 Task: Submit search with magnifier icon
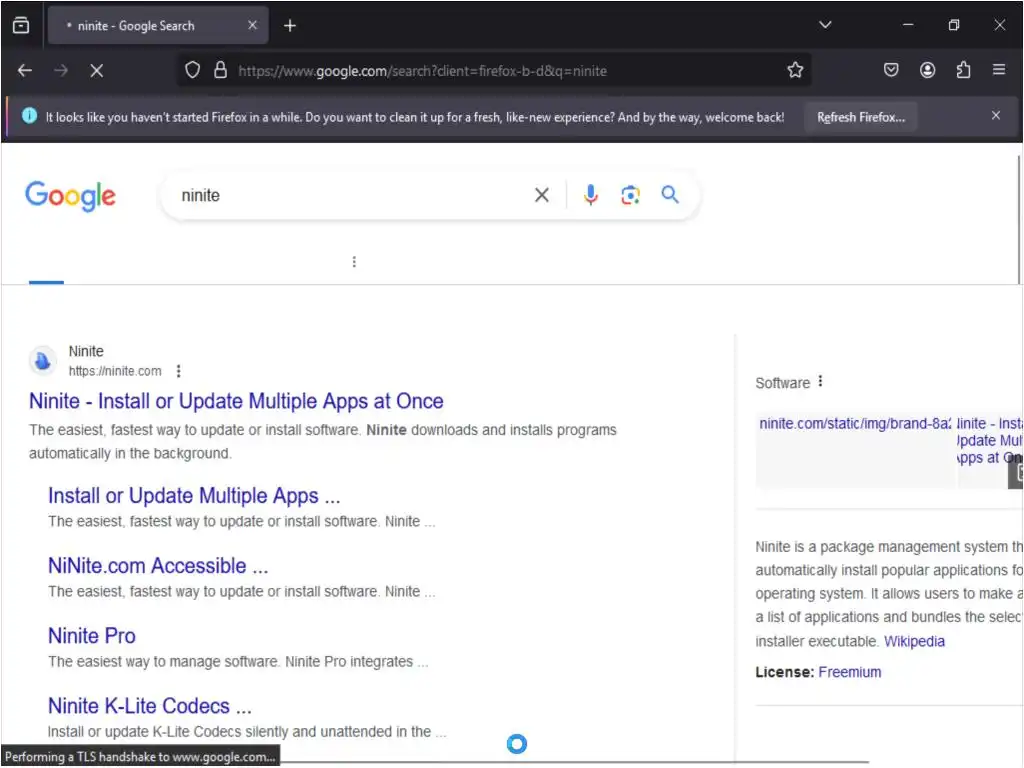(670, 195)
